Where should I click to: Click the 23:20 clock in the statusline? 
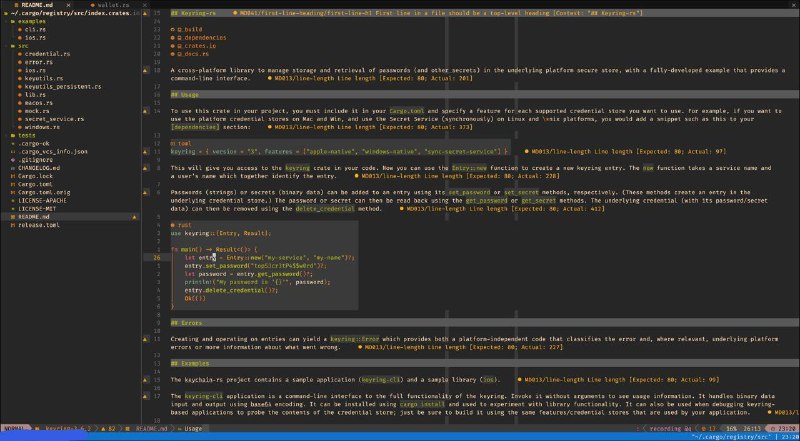pos(785,429)
